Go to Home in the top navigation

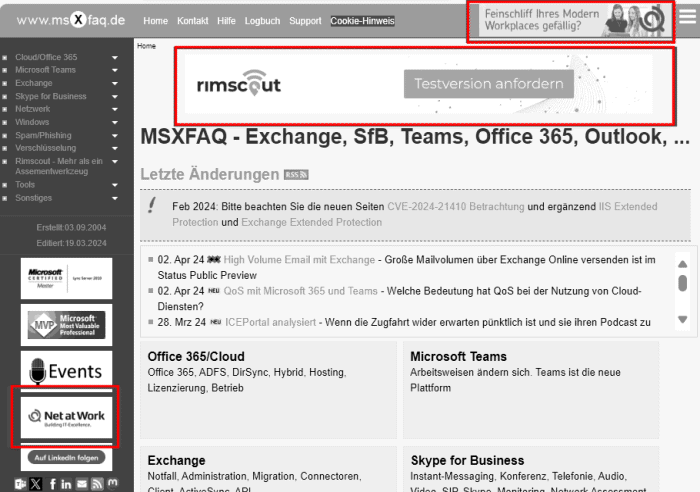point(155,21)
